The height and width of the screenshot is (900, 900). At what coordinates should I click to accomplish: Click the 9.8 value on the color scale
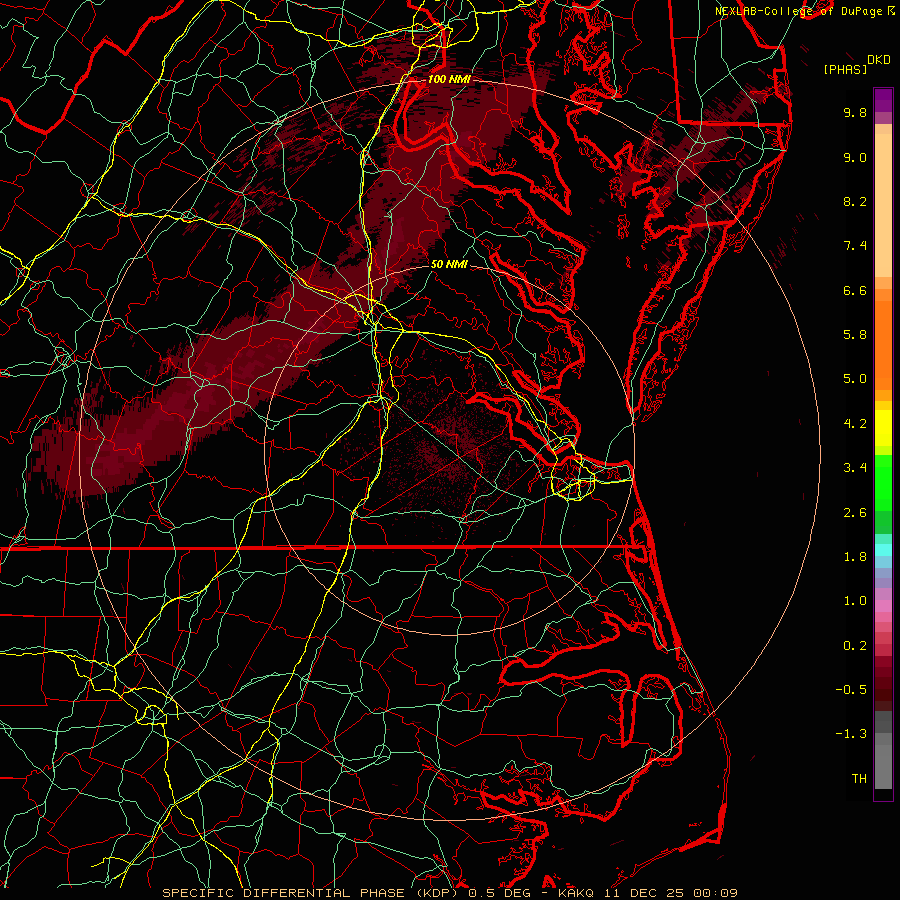click(855, 112)
